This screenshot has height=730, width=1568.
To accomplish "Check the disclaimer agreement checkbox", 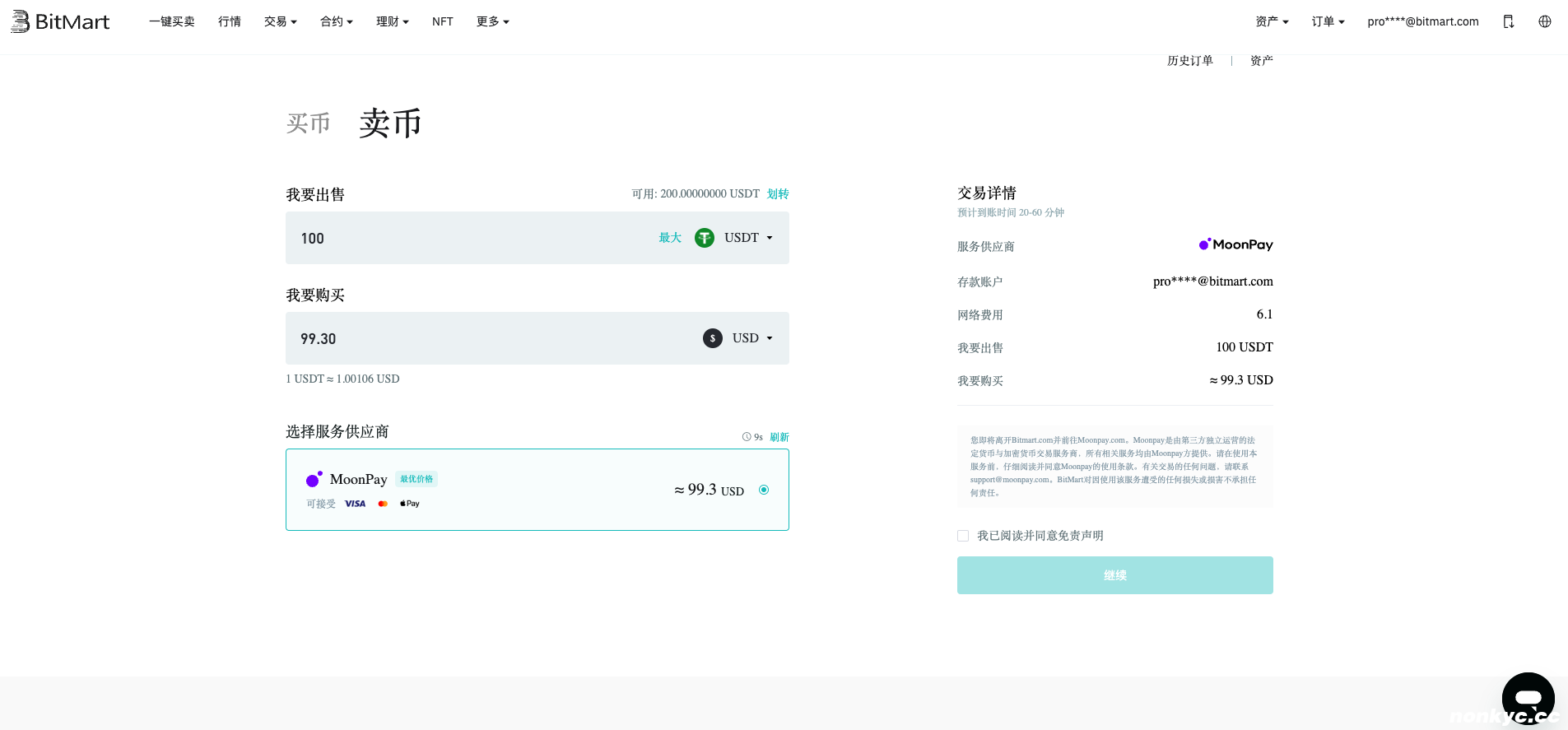I will [x=963, y=536].
